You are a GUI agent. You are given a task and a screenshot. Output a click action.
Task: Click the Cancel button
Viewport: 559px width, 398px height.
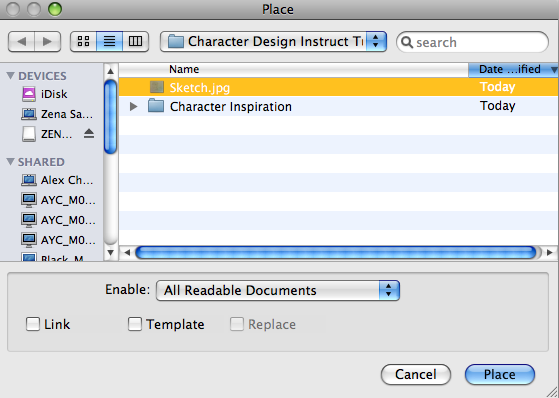pyautogui.click(x=416, y=374)
